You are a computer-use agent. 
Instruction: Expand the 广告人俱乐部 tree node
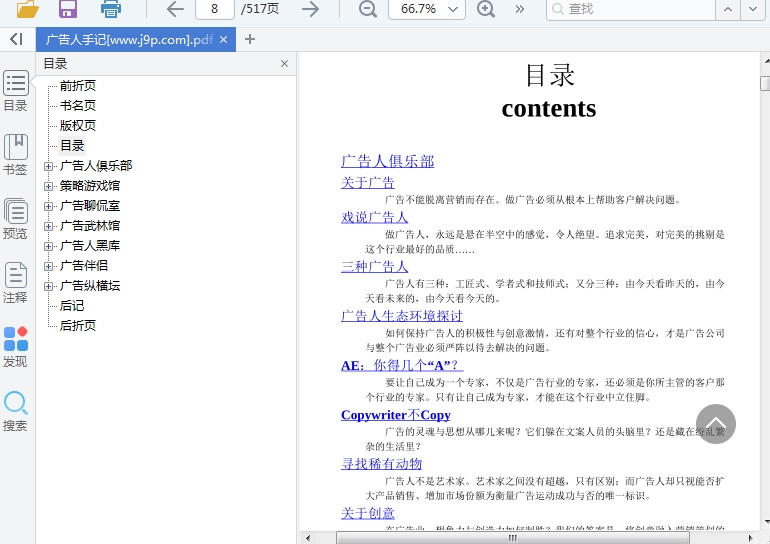tap(49, 166)
